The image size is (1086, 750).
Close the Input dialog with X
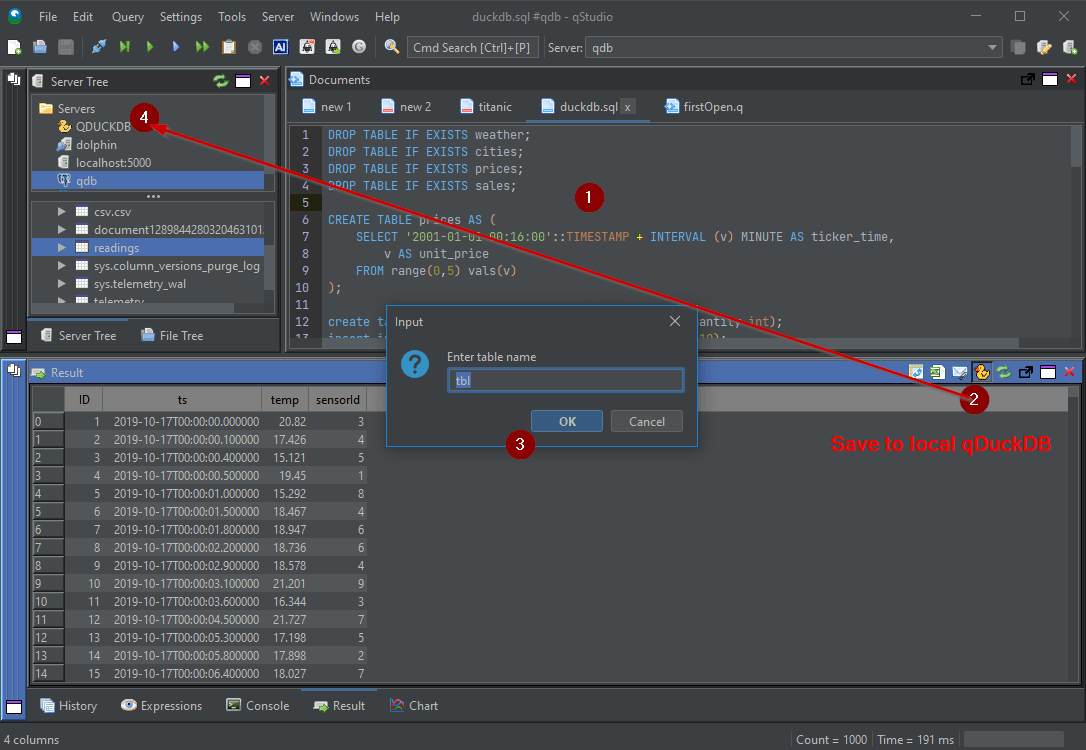coord(675,321)
